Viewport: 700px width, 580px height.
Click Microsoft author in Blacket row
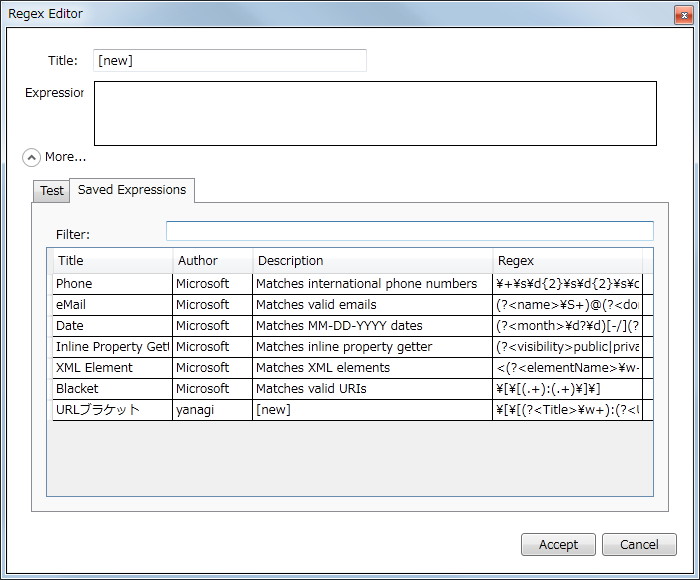coord(212,389)
